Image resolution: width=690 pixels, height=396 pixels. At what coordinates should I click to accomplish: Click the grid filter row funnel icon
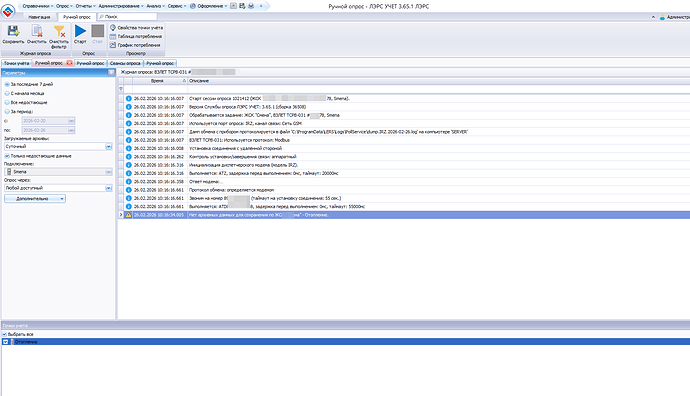[121, 89]
